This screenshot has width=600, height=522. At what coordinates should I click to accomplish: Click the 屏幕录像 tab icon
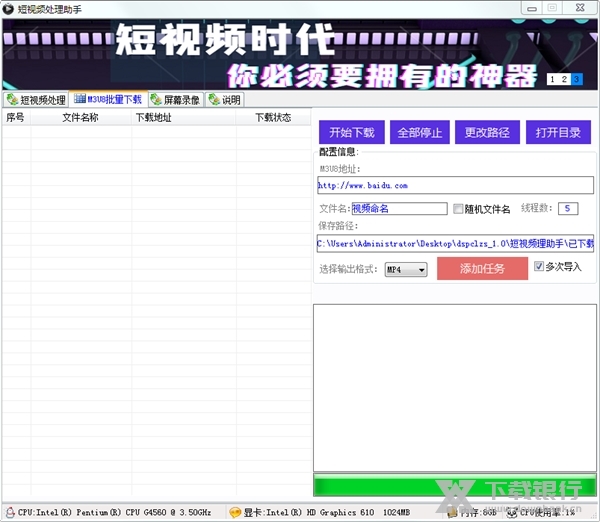tap(157, 100)
